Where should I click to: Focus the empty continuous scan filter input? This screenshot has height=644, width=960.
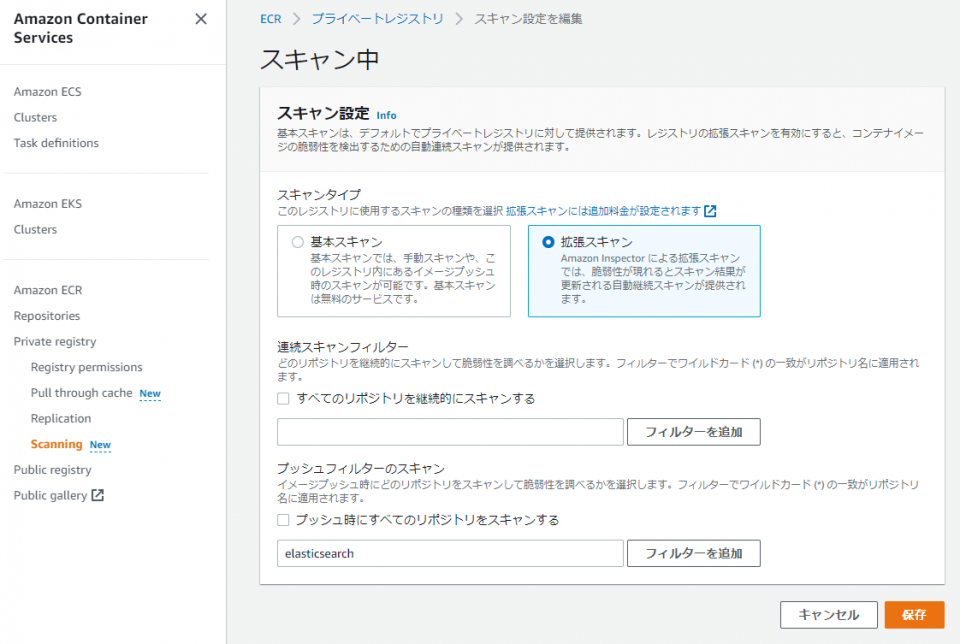coord(450,432)
